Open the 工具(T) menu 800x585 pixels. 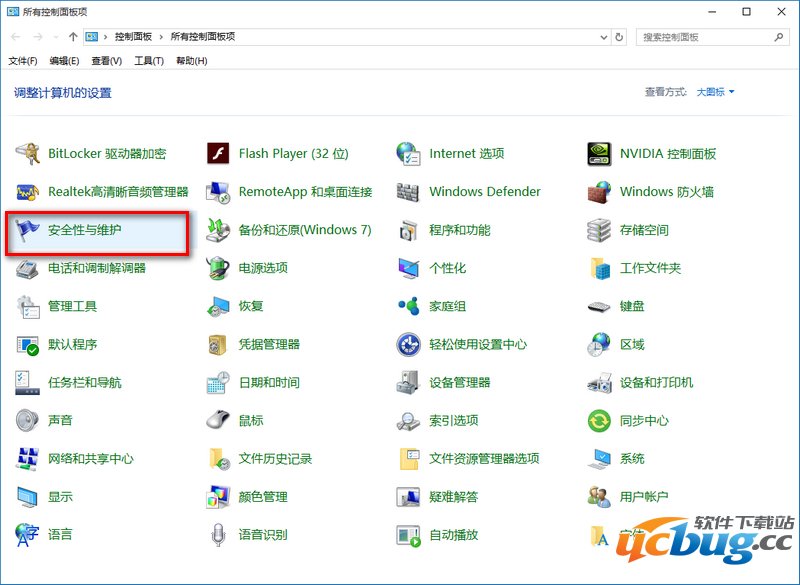point(149,61)
